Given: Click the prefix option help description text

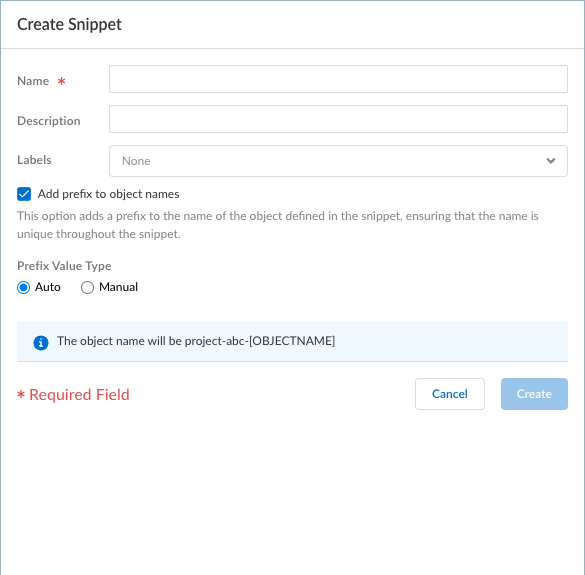Looking at the screenshot, I should pyautogui.click(x=278, y=225).
